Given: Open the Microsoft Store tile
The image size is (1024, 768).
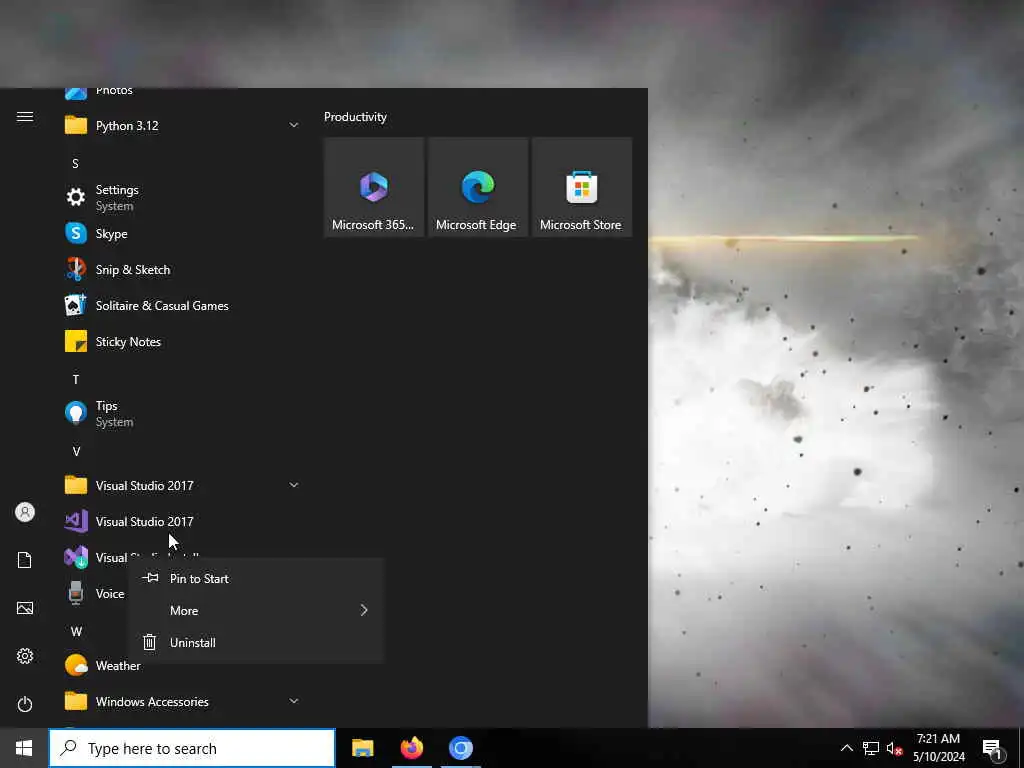Looking at the screenshot, I should pos(582,187).
